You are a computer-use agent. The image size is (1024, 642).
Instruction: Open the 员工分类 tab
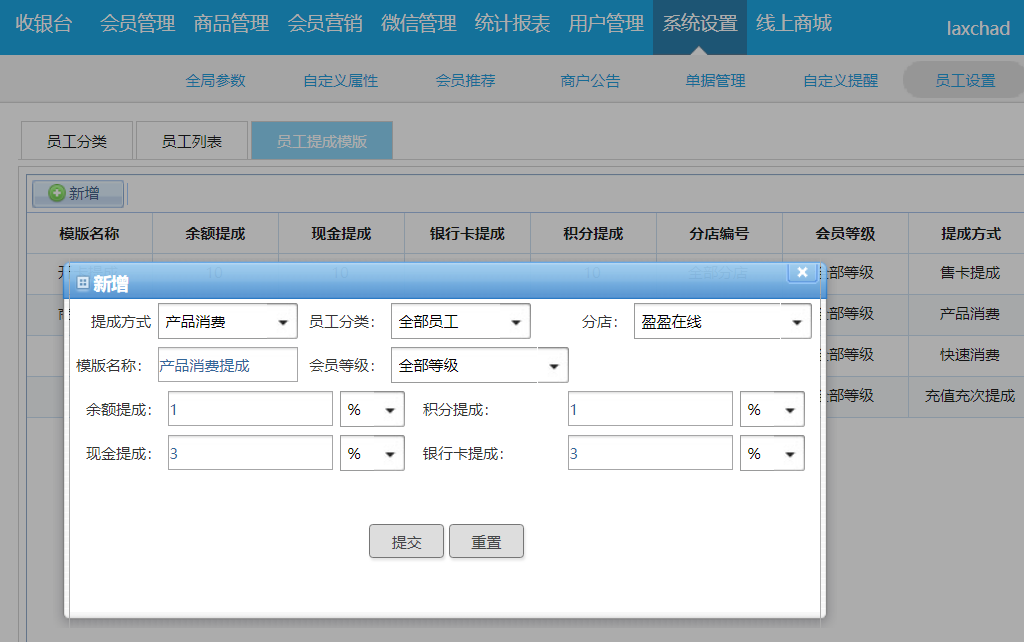77,142
